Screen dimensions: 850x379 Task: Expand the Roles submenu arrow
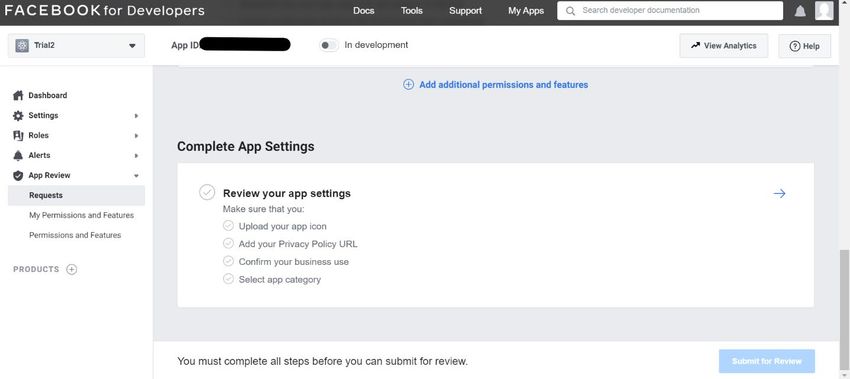[x=136, y=136]
